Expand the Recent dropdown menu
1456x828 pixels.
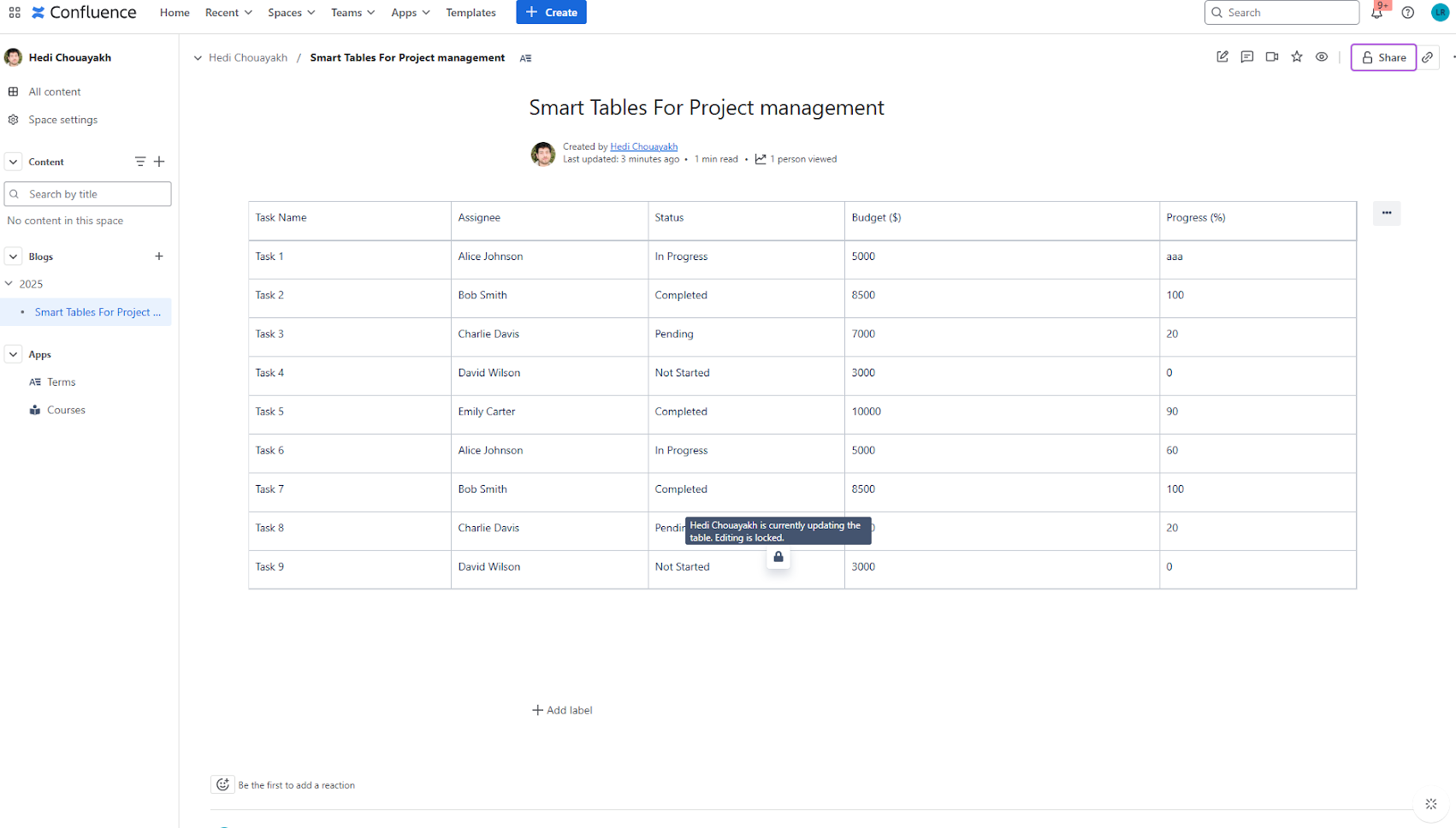pos(228,13)
